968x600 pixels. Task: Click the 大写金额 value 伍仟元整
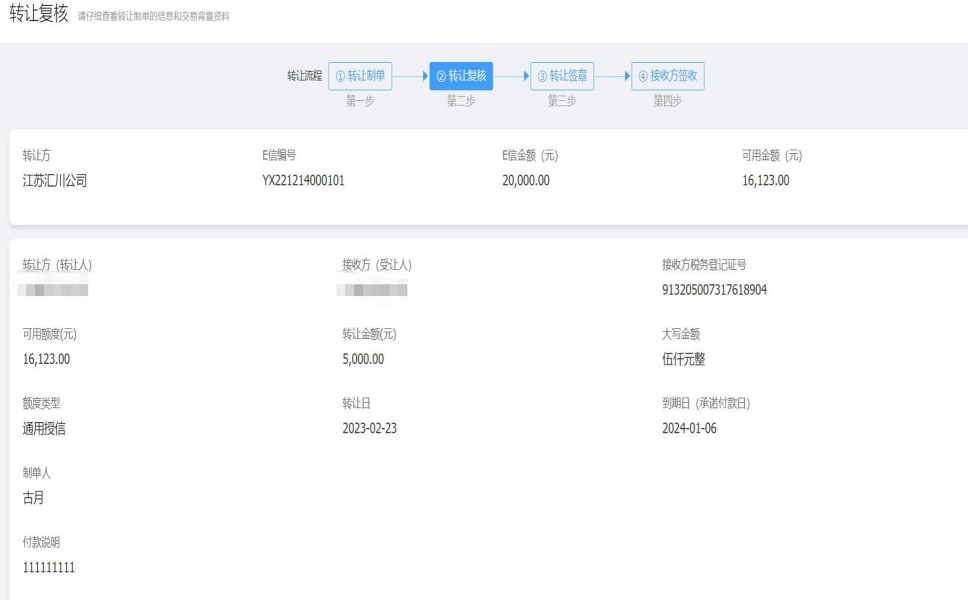(x=684, y=359)
